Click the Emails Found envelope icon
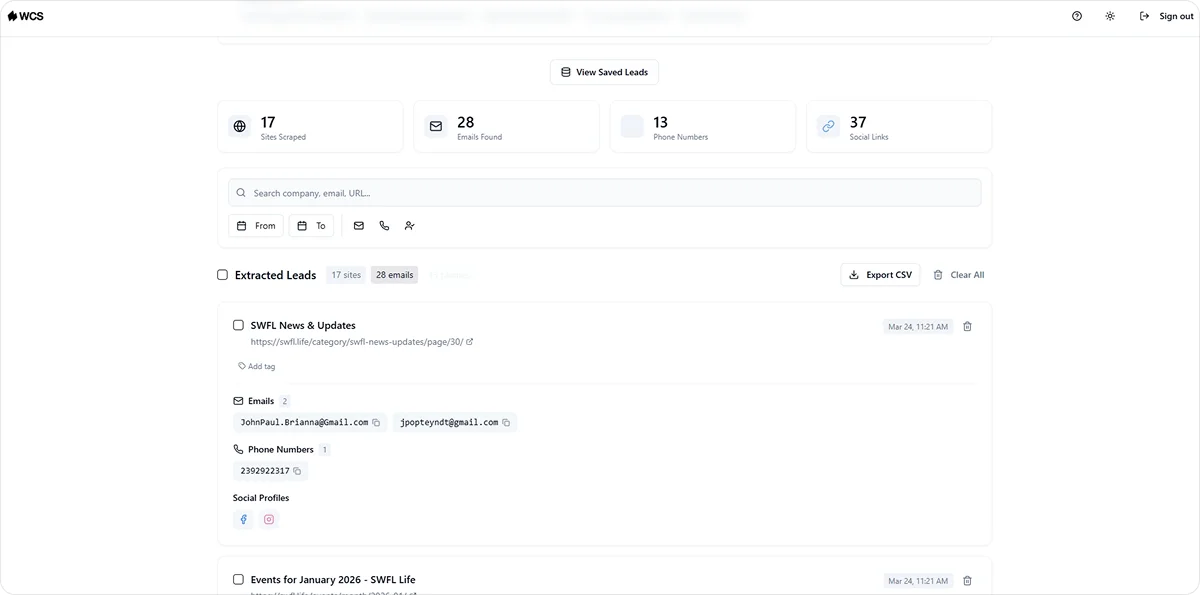The image size is (1200, 595). (x=435, y=126)
